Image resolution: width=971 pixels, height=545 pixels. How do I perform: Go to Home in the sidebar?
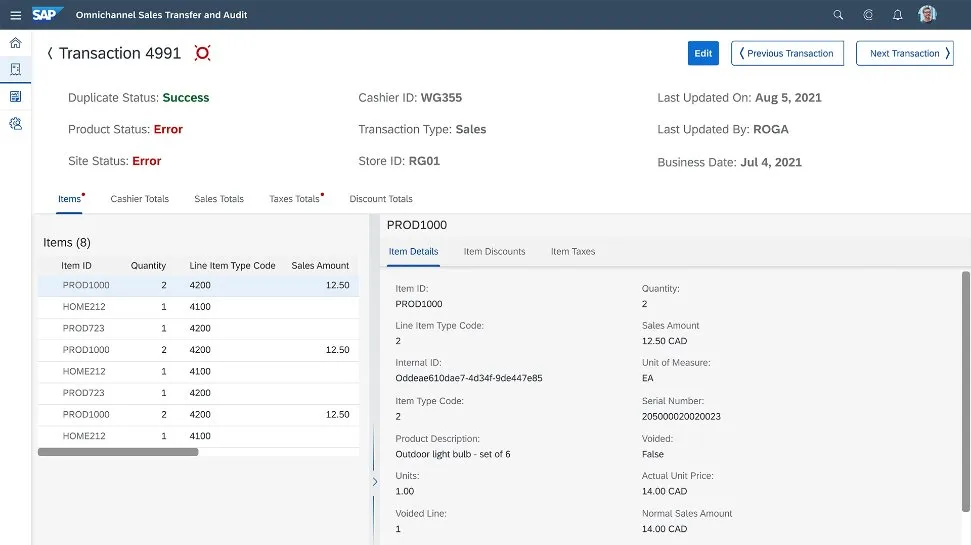coord(15,43)
